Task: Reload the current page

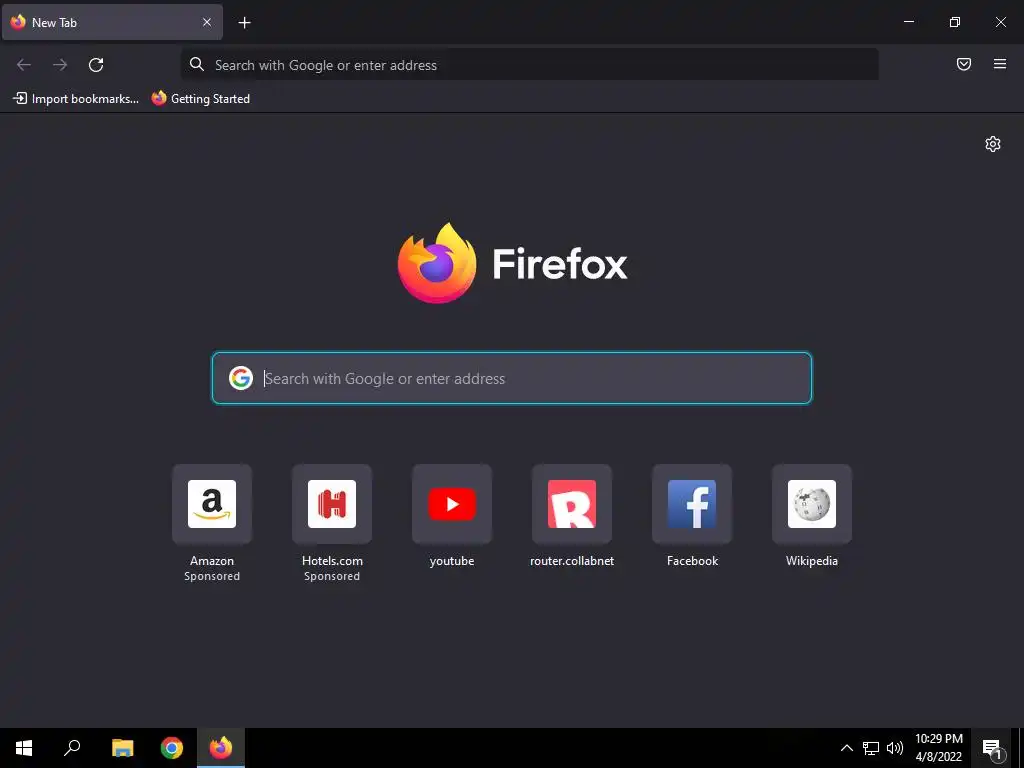Action: click(96, 65)
